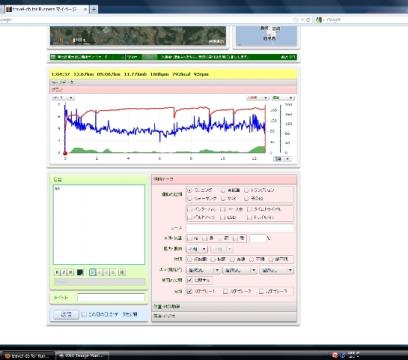Click the reload icon in the address bar
408x360 pixels.
tap(308, 20)
